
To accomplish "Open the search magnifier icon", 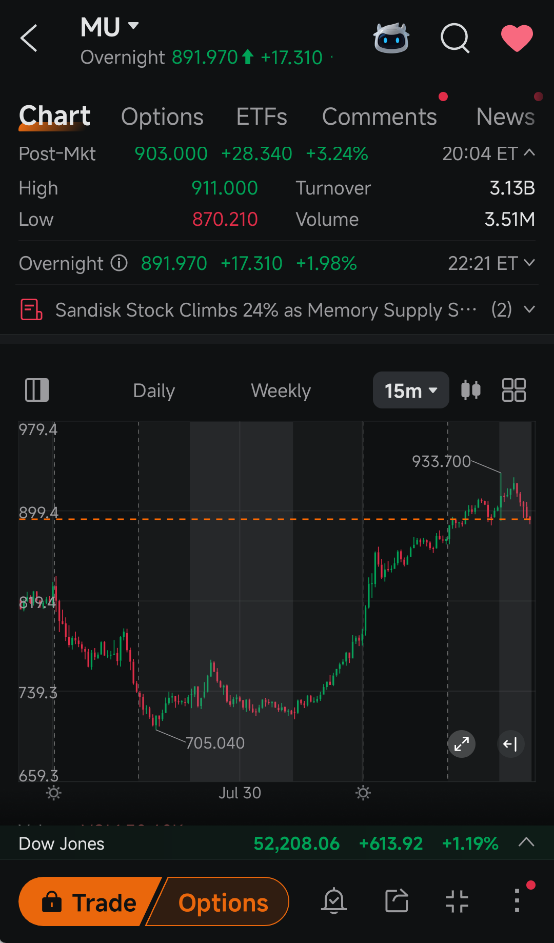I will (x=455, y=38).
